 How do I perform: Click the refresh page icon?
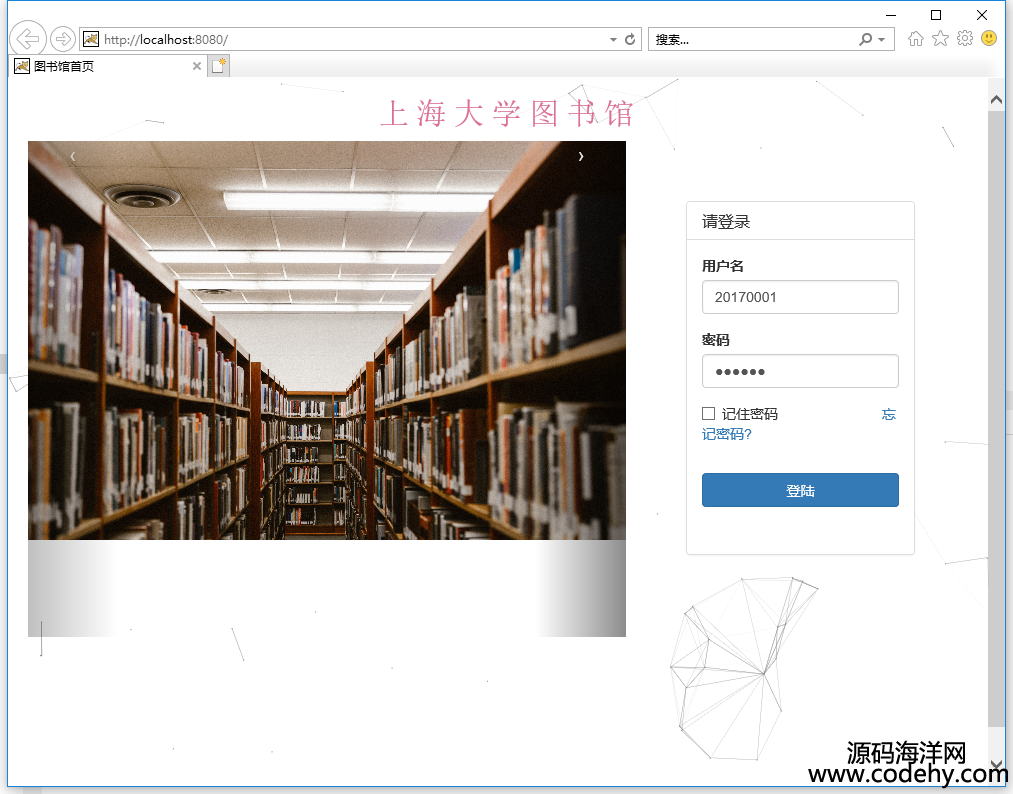click(x=630, y=39)
